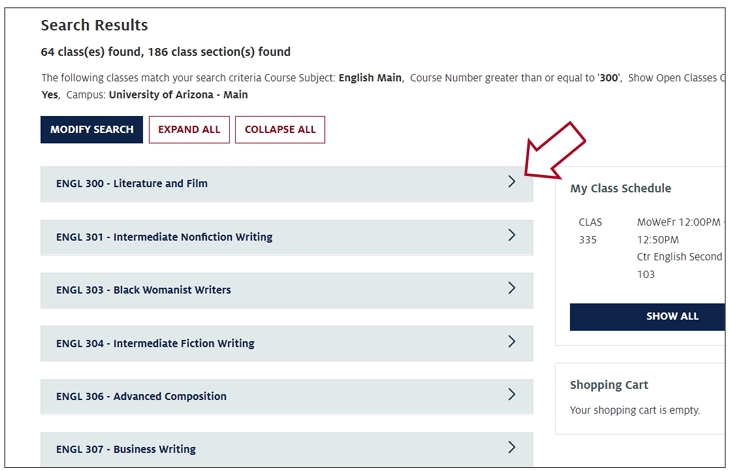Click the Shopping Cart heading
The image size is (729, 471).
pos(609,385)
